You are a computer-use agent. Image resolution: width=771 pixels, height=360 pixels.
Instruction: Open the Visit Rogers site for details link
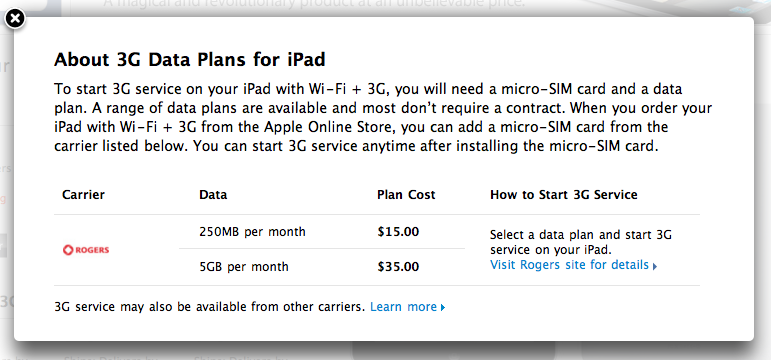tap(573, 265)
